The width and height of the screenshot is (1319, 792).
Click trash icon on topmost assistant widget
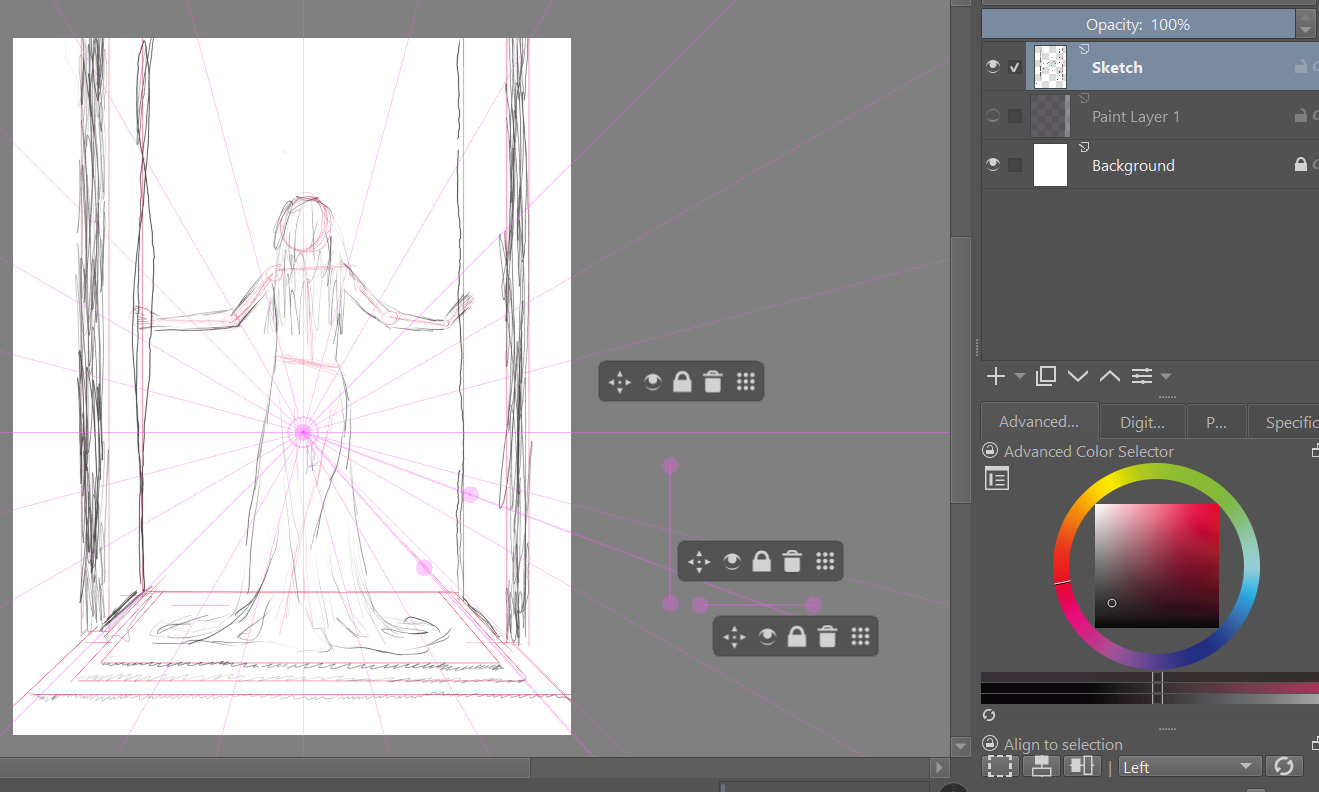coord(713,382)
